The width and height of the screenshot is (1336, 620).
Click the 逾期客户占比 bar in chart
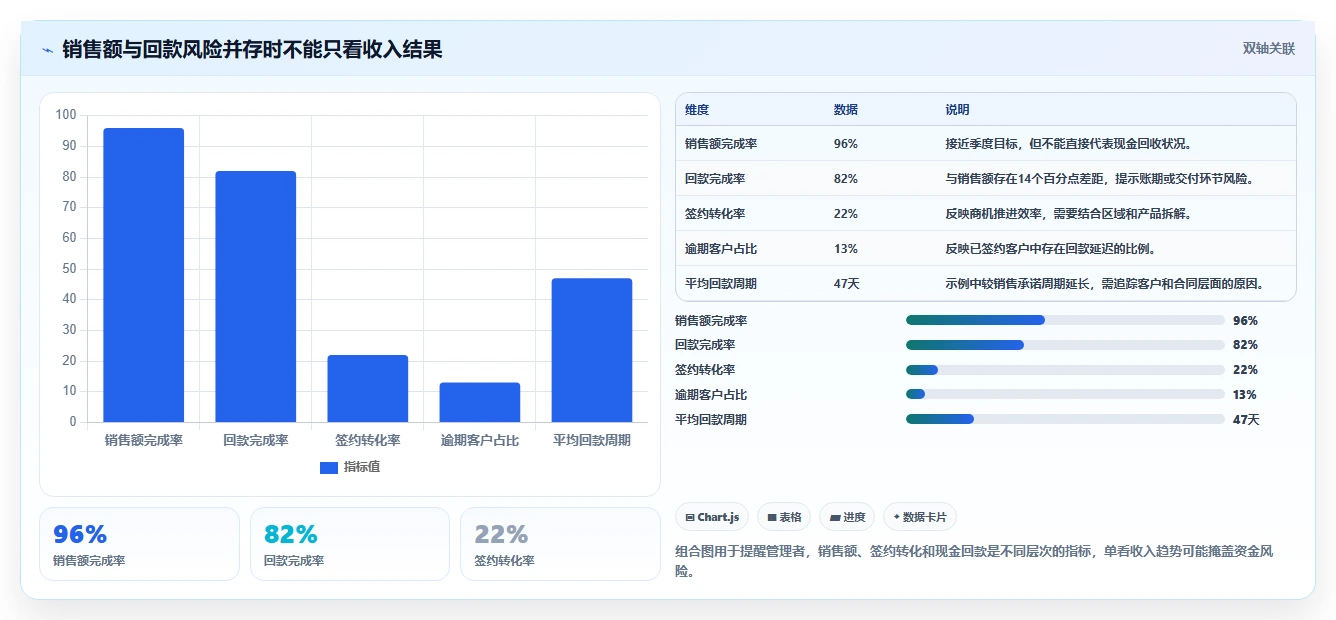click(x=480, y=402)
